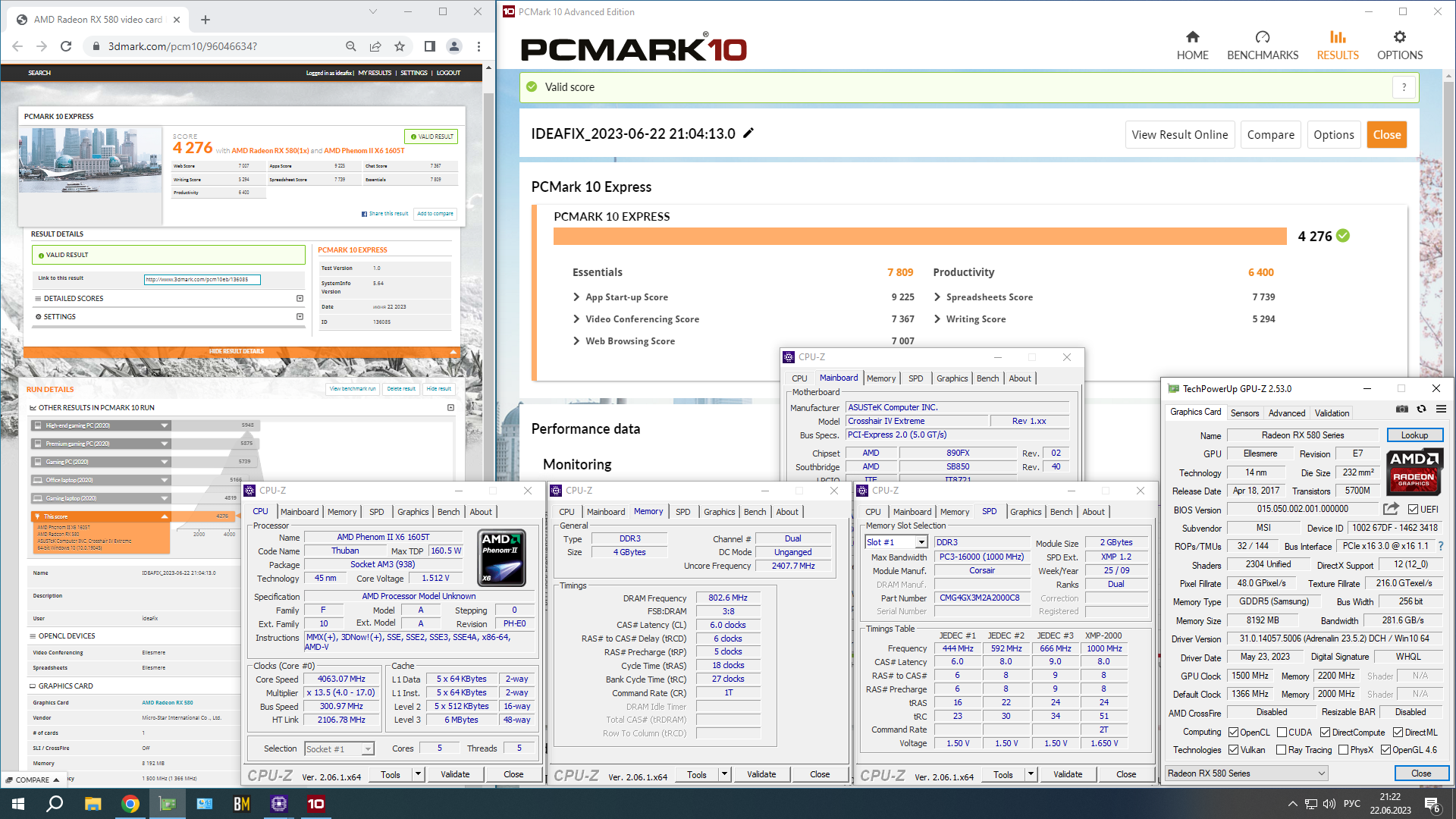Bookmark this page with the star icon
1456x819 pixels.
pos(400,46)
